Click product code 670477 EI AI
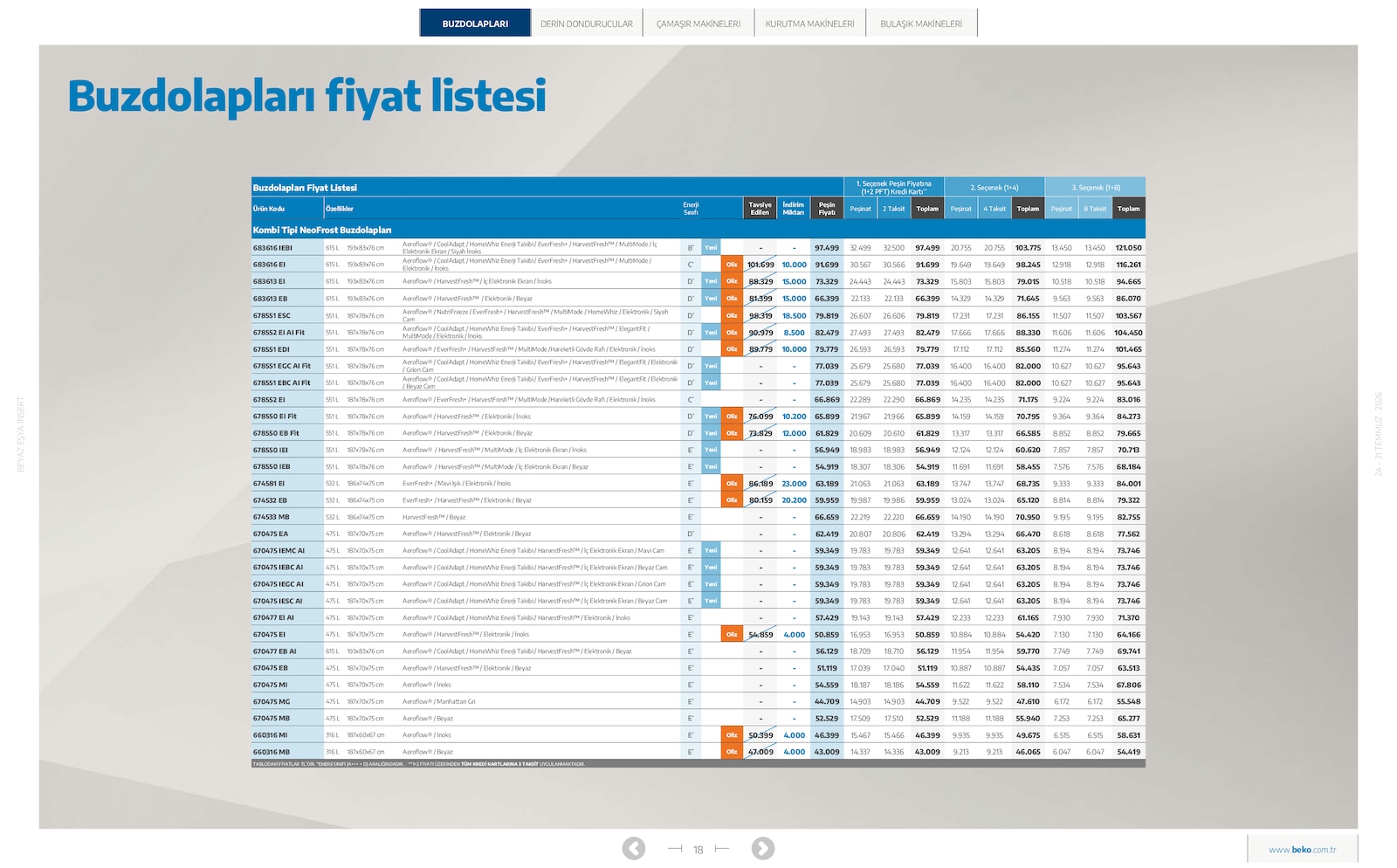 click(x=273, y=617)
